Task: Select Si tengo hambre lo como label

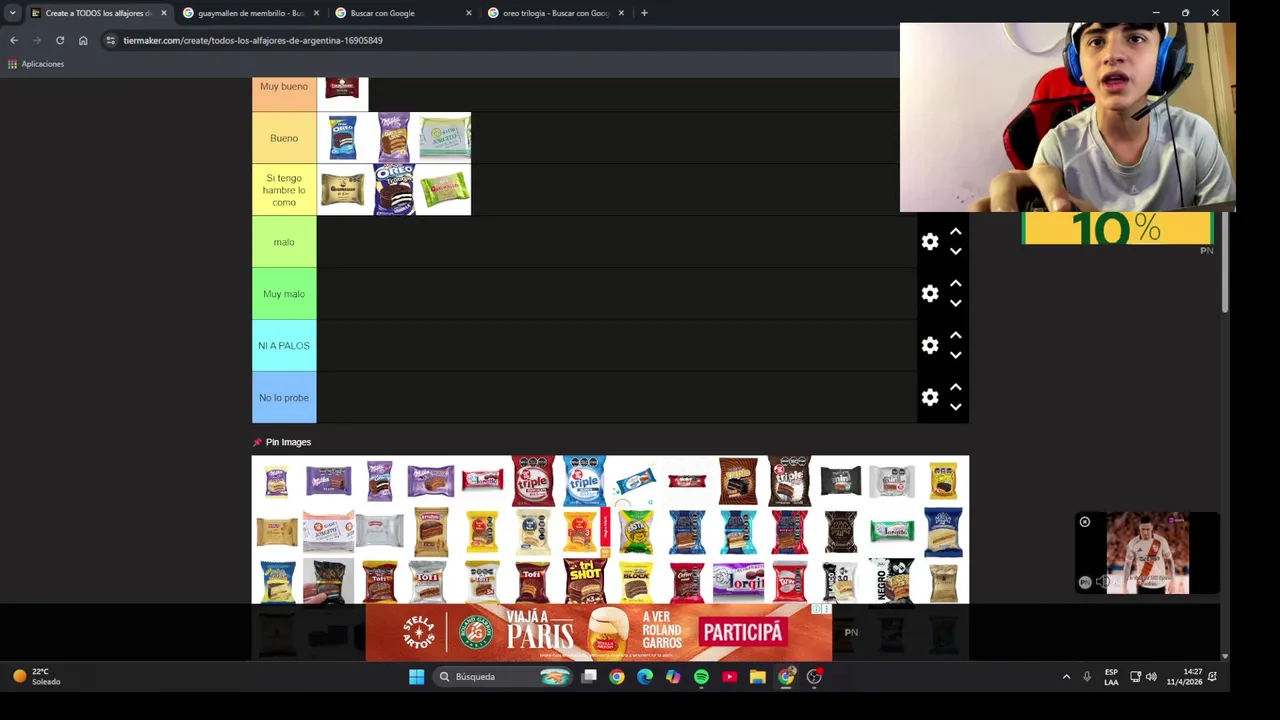Action: pos(284,190)
